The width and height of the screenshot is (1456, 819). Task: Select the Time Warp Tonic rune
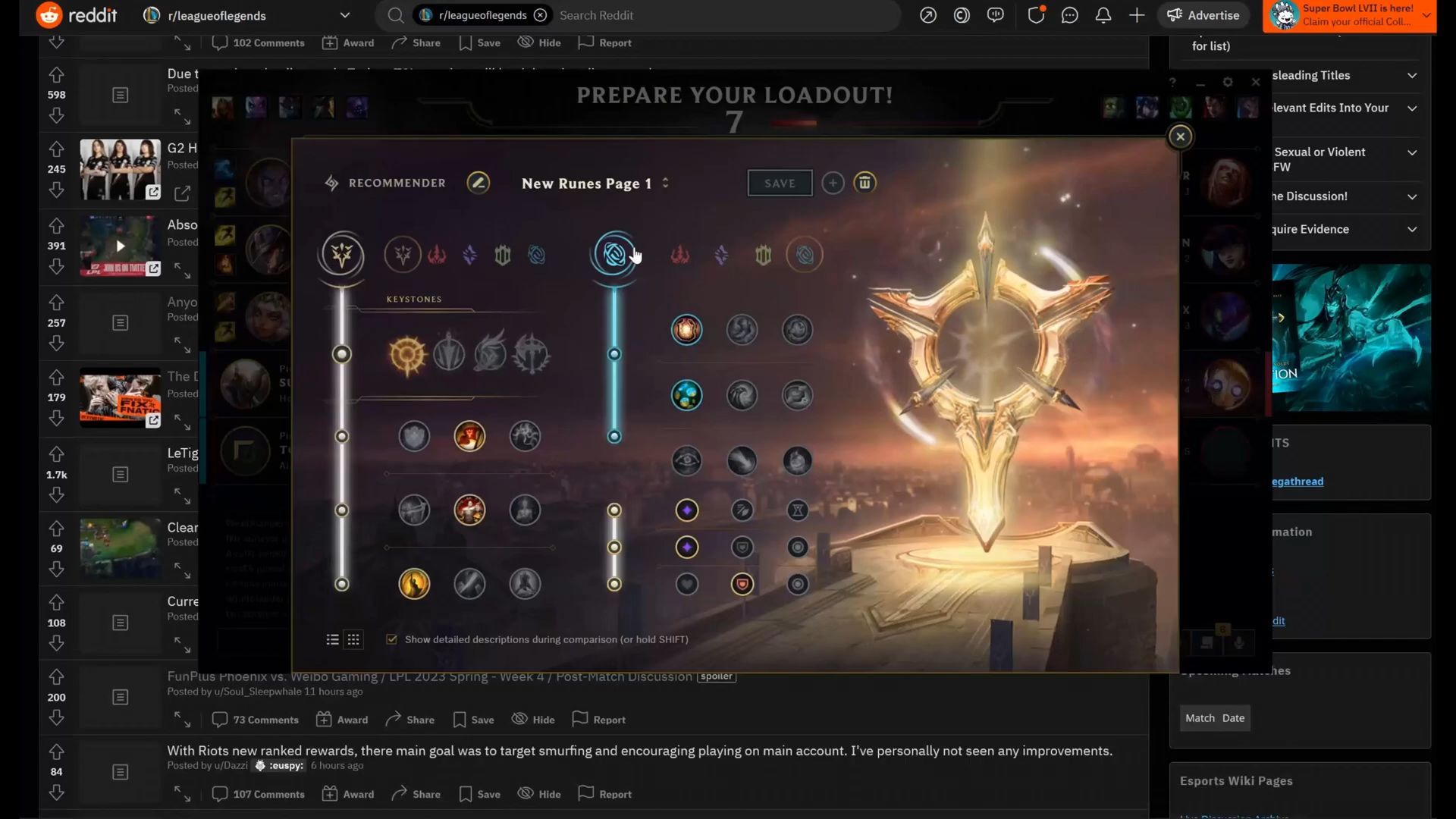tap(798, 460)
